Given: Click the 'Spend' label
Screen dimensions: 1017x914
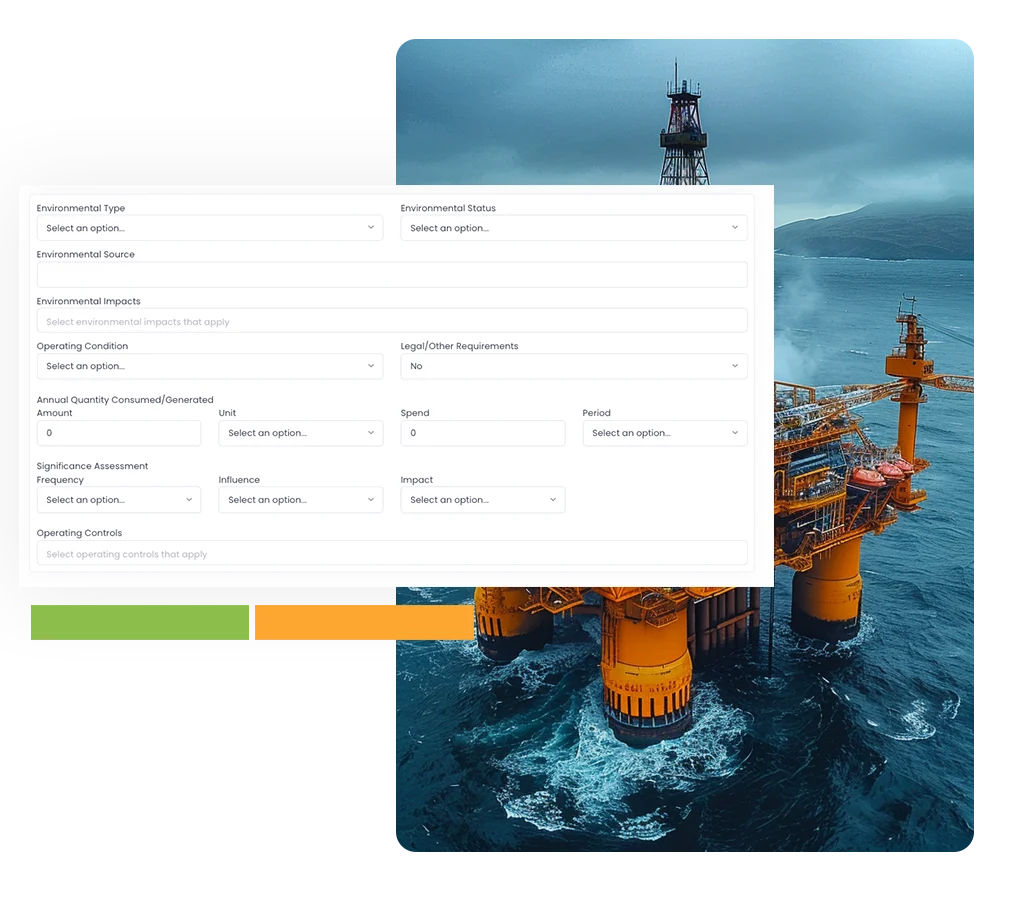Looking at the screenshot, I should pyautogui.click(x=415, y=413).
